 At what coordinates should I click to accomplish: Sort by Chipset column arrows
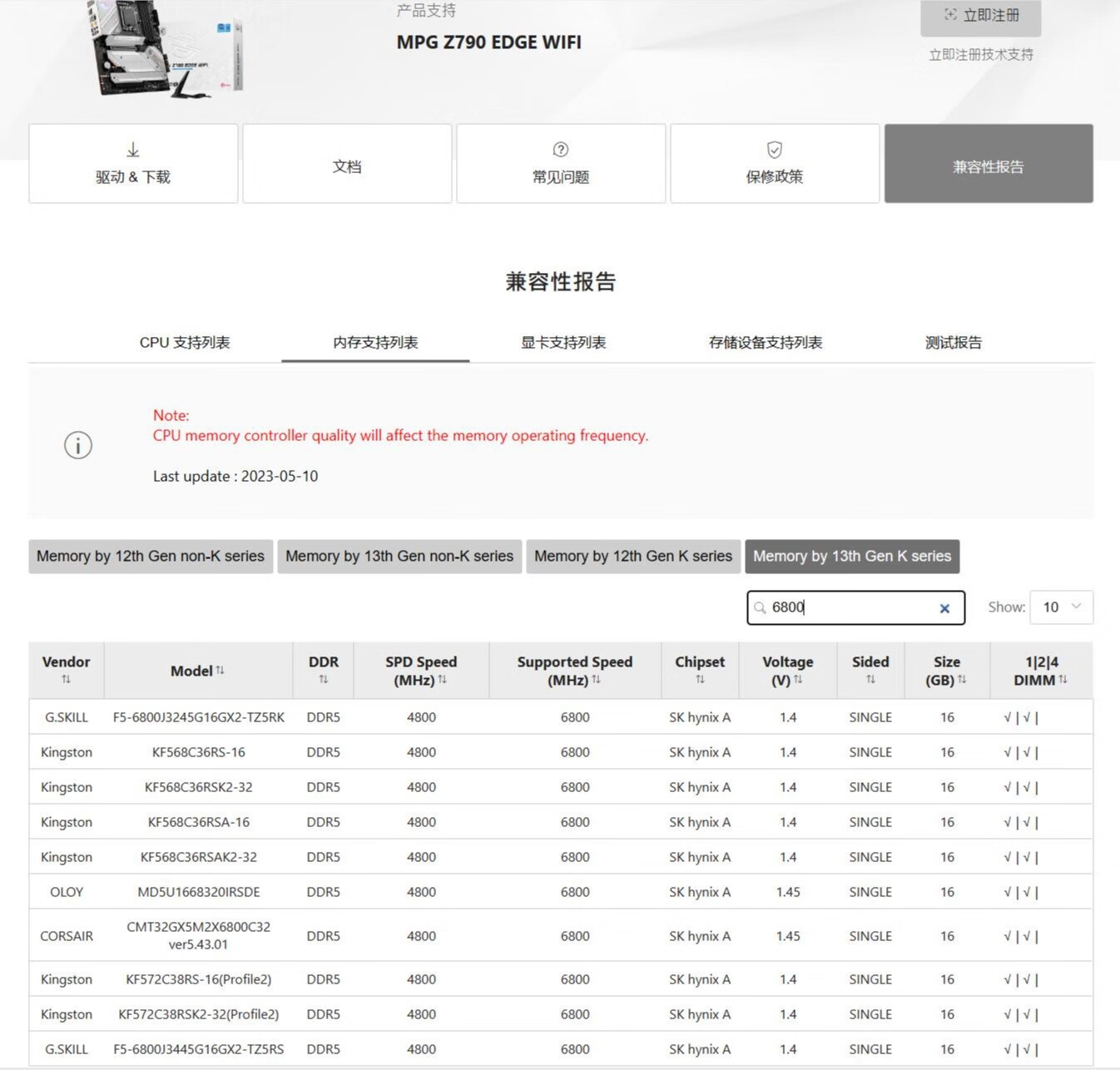pos(700,680)
